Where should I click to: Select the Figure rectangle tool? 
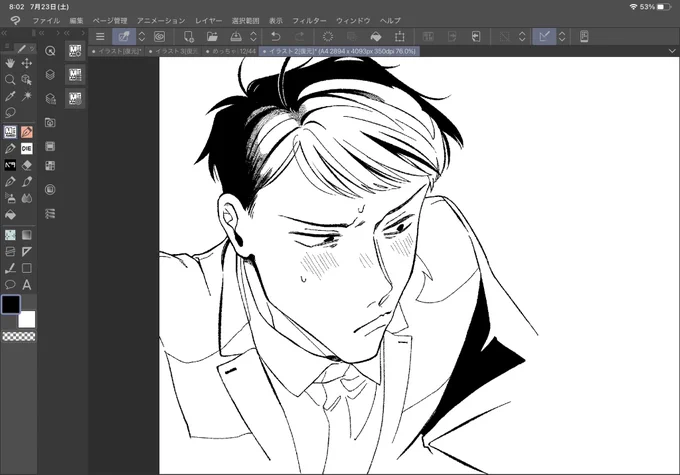click(26, 269)
